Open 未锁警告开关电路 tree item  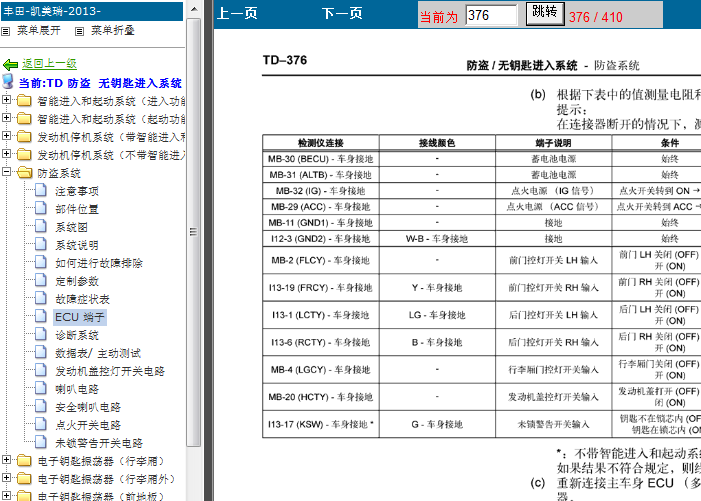(99, 443)
